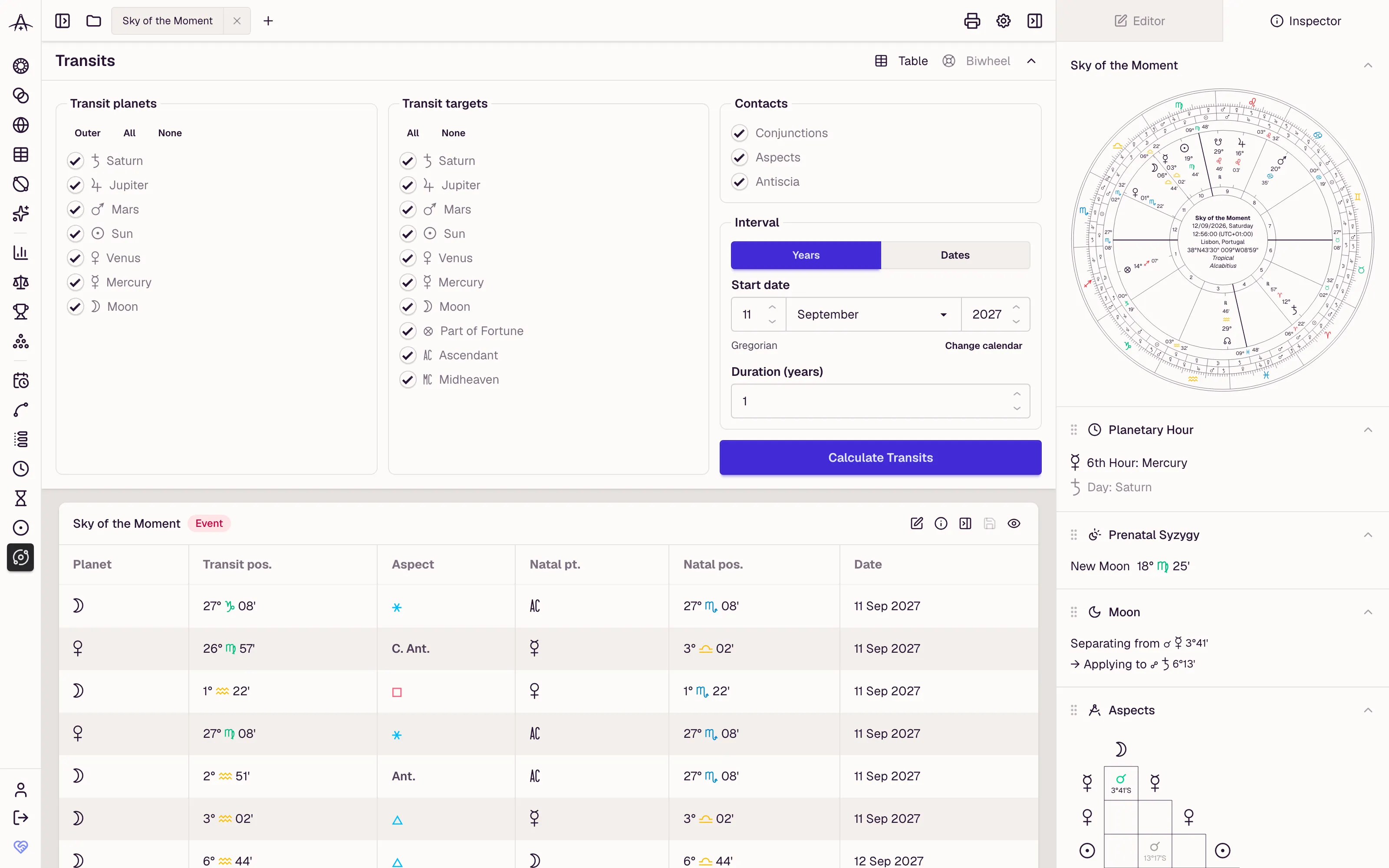Open the bar chart icon in left sidebar
The height and width of the screenshot is (868, 1389).
pyautogui.click(x=21, y=253)
